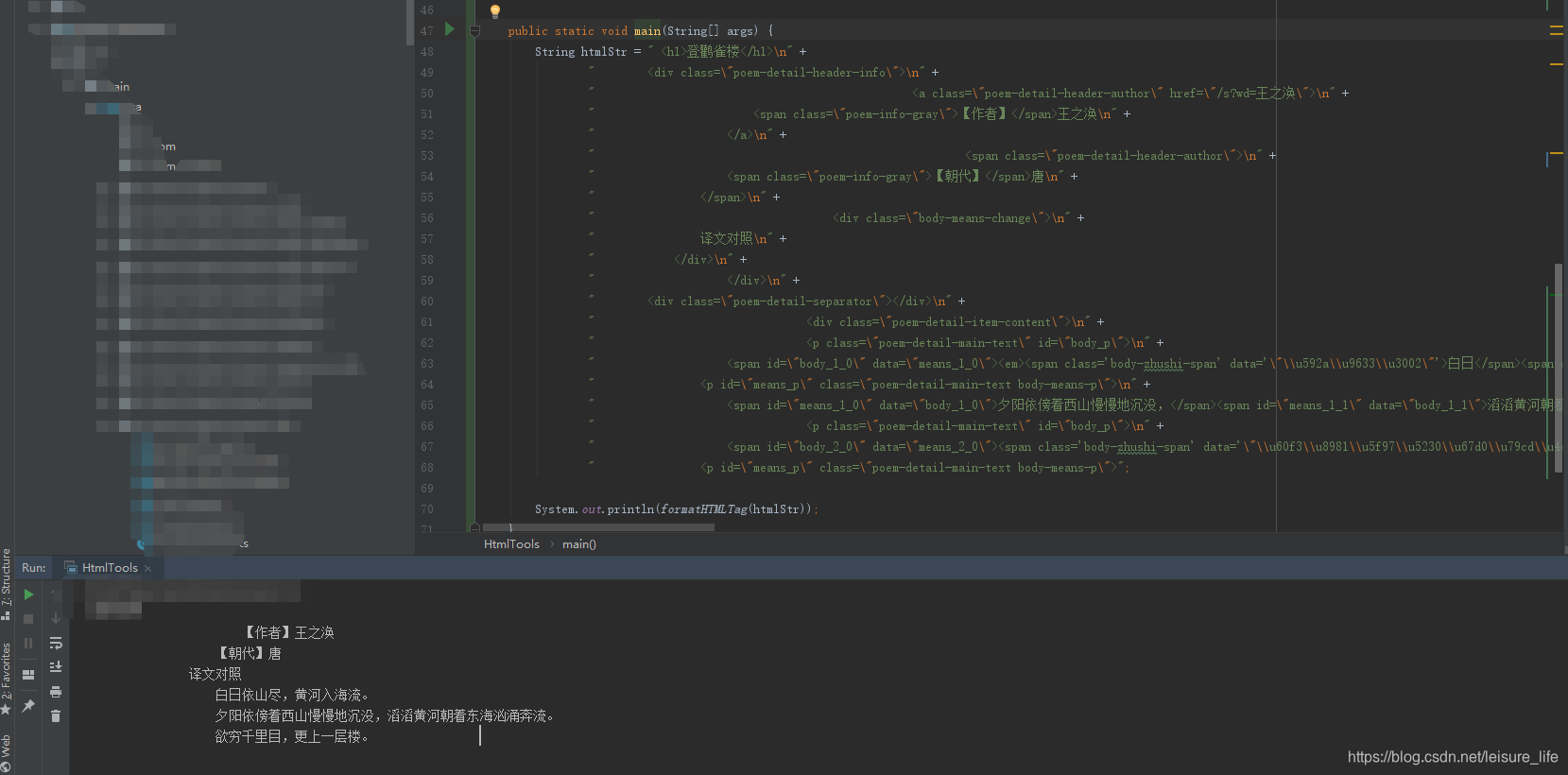Click the 'main' method name in editor
Viewport: 1568px width, 775px height.
click(647, 31)
